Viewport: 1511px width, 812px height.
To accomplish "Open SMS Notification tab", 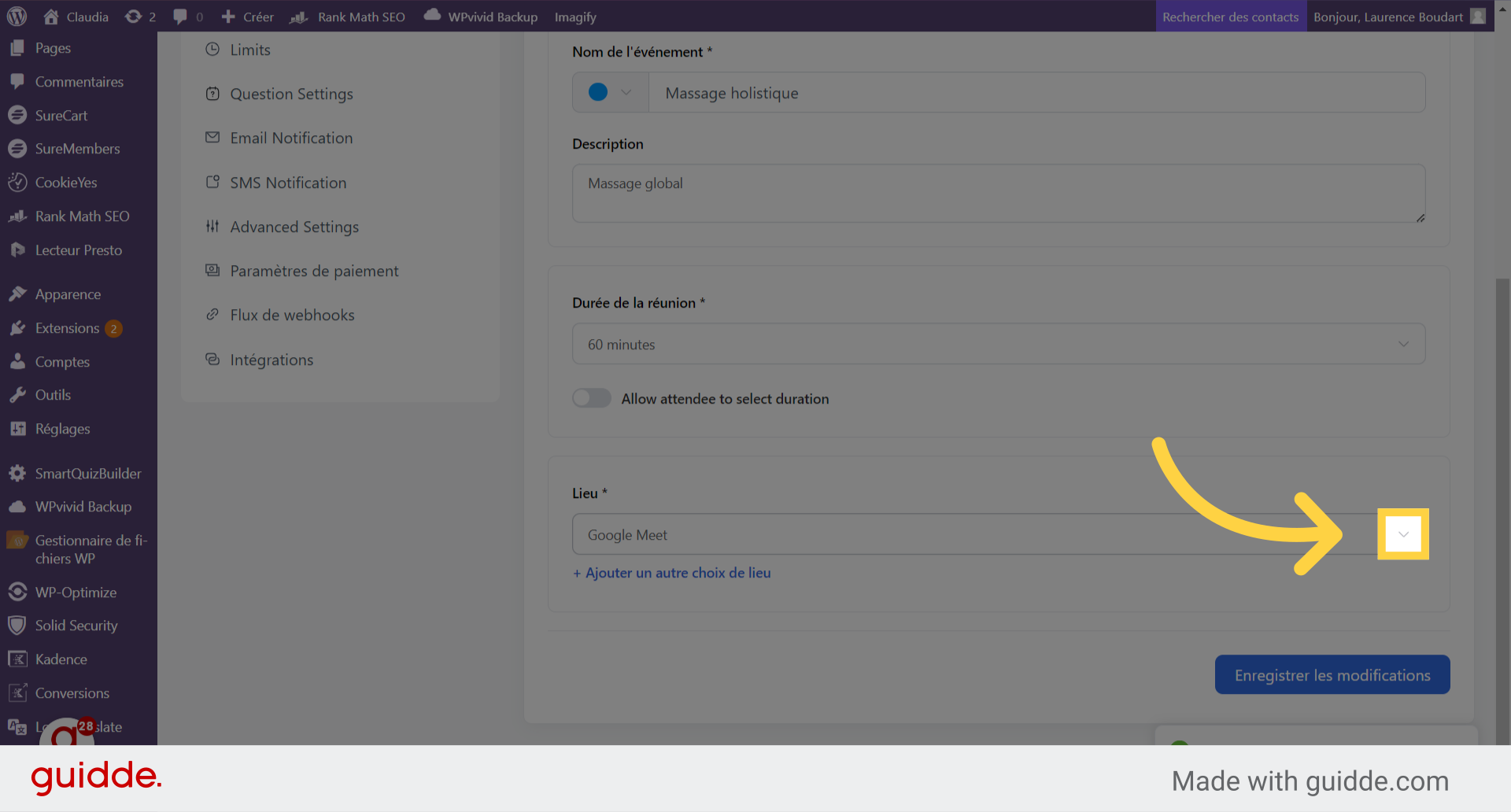I will coord(276,183).
